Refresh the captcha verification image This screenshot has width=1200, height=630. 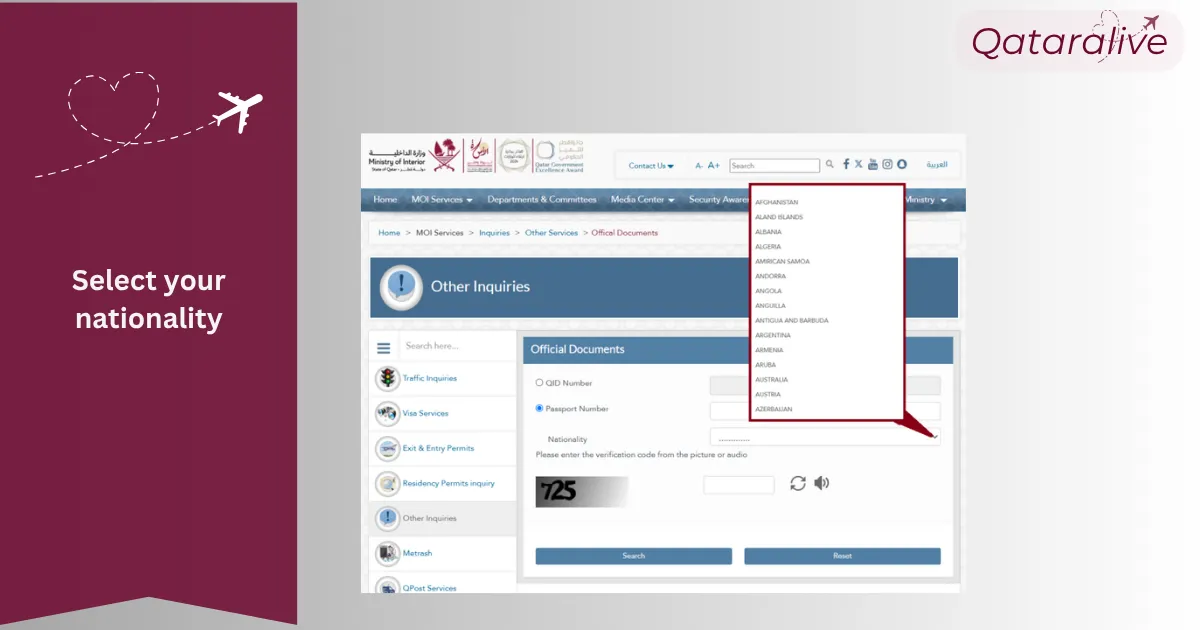[x=798, y=483]
